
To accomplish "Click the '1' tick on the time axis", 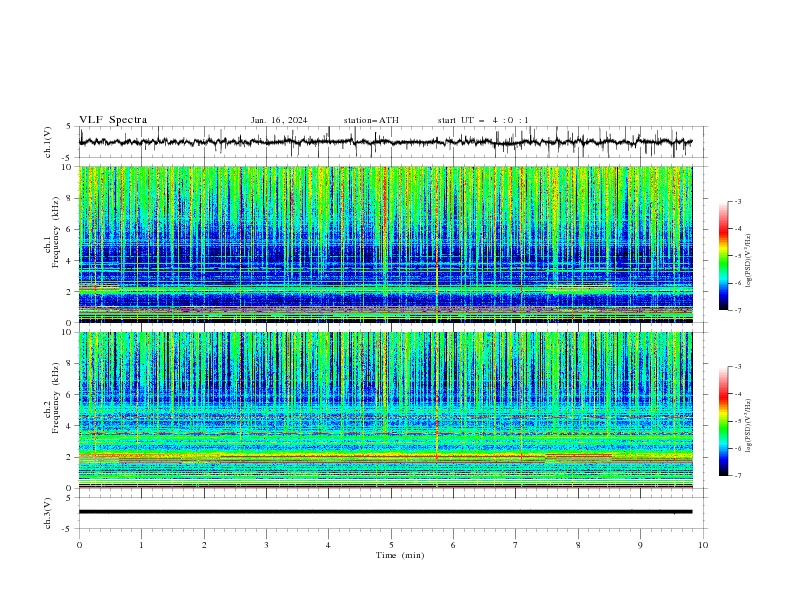I will click(141, 545).
